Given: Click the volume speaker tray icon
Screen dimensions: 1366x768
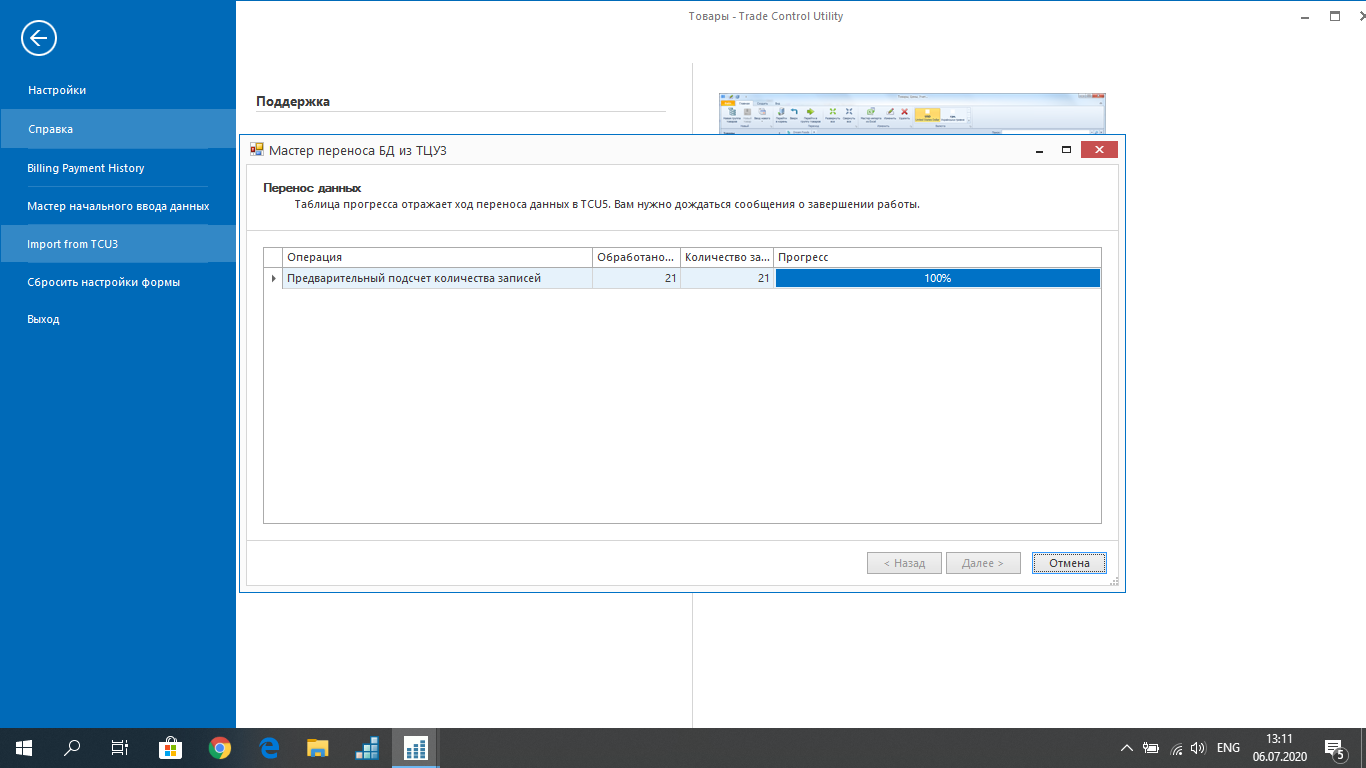Looking at the screenshot, I should [1198, 747].
